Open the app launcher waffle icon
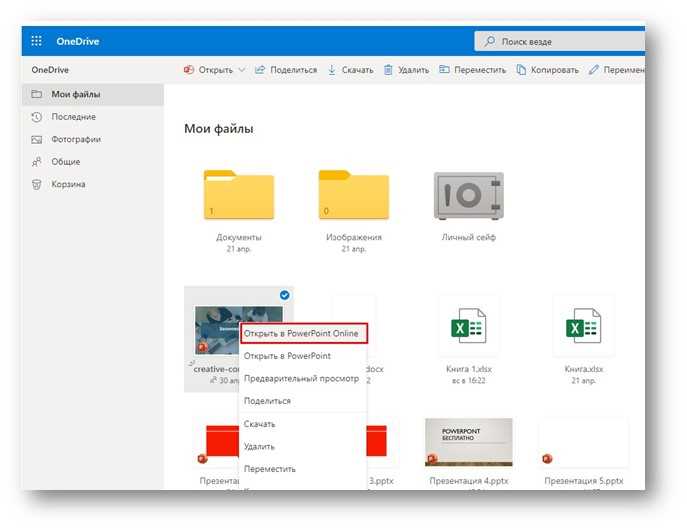The width and height of the screenshot is (687, 532). tap(37, 41)
